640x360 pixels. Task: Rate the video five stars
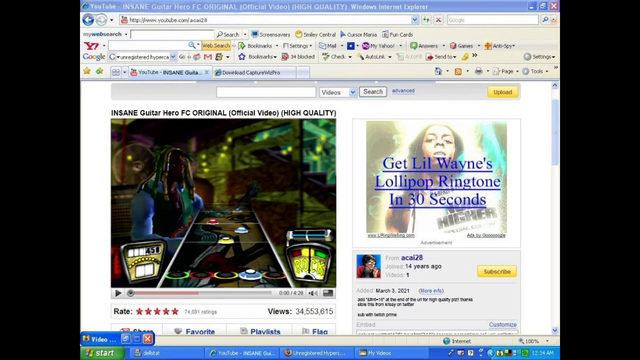[175, 311]
